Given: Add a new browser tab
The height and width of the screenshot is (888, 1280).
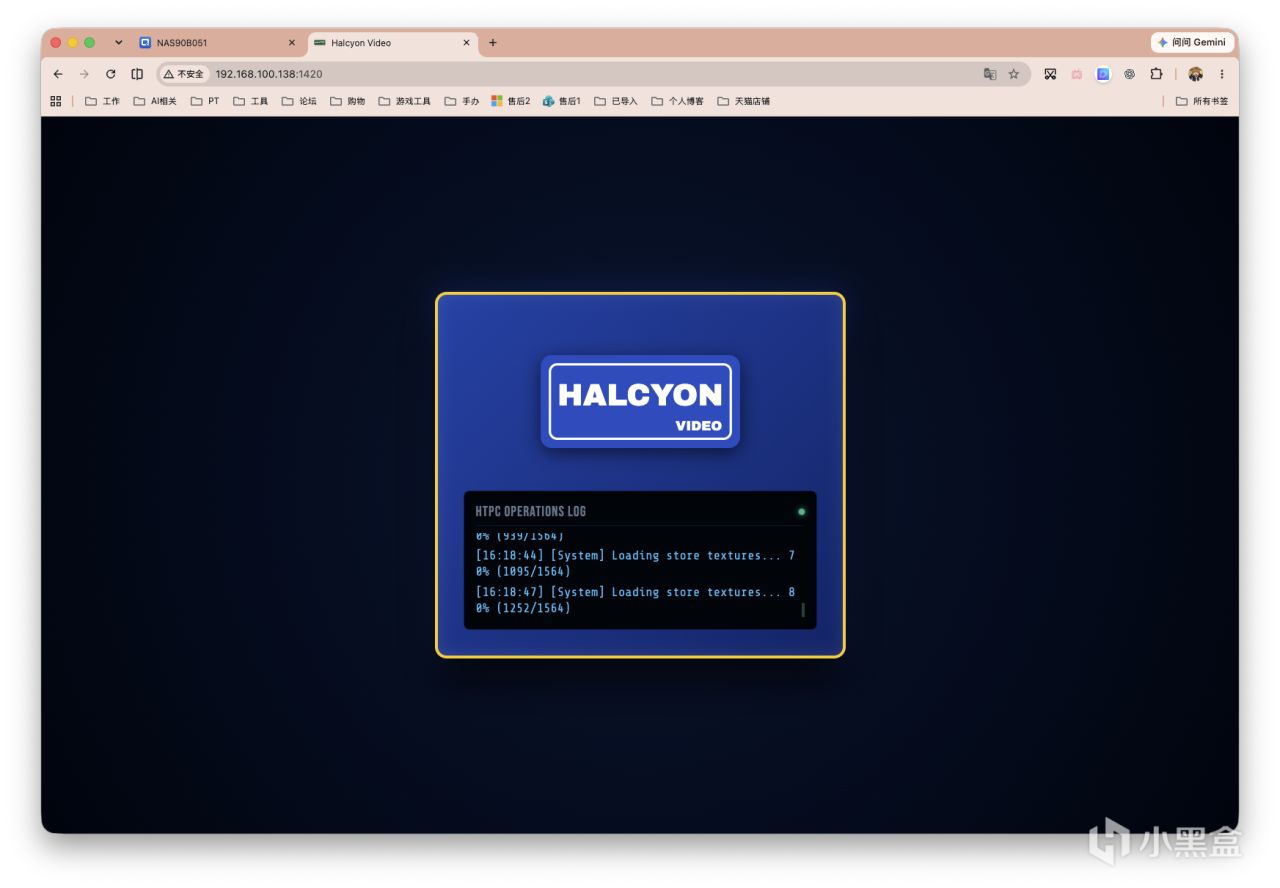Looking at the screenshot, I should (493, 43).
